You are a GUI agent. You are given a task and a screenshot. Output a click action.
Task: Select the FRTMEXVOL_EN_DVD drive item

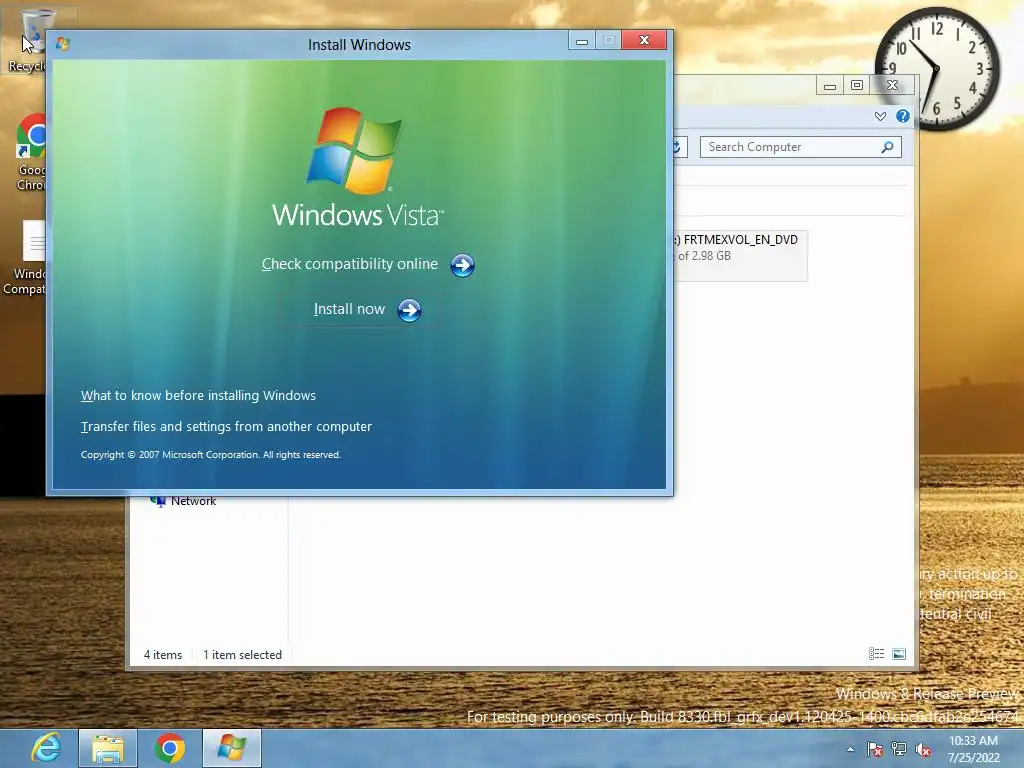[741, 255]
